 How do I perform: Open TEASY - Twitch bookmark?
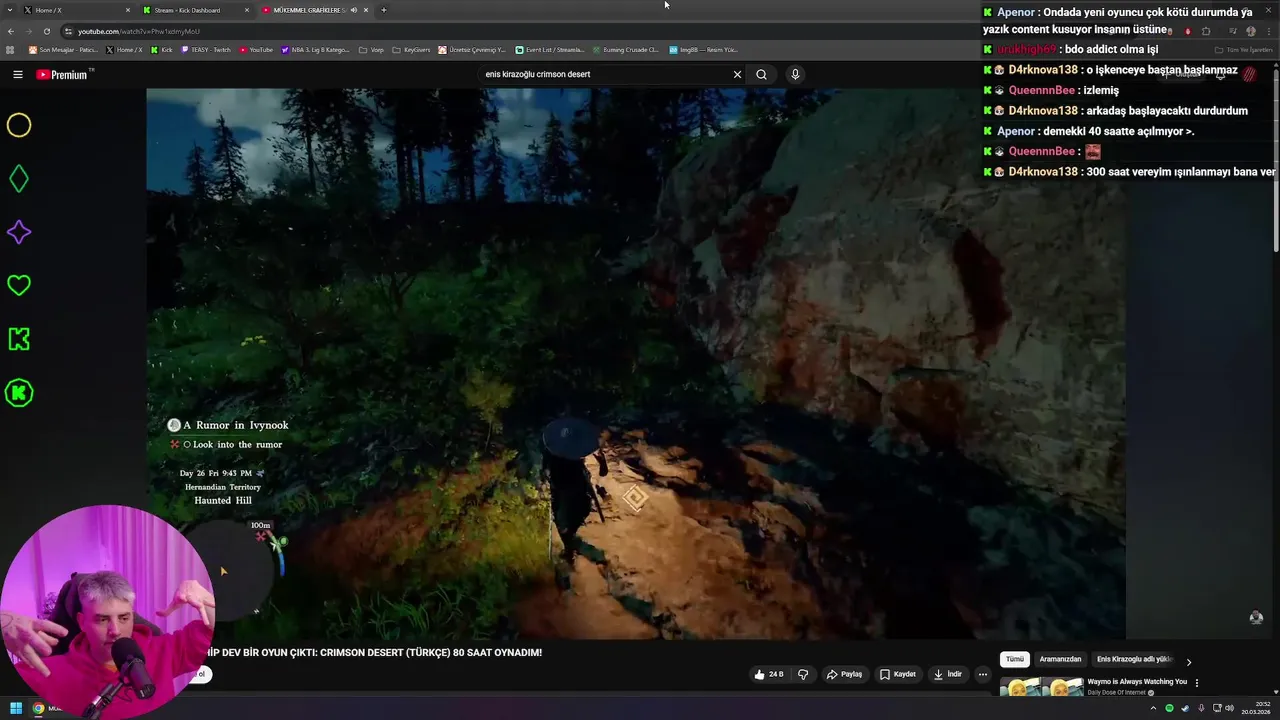pos(205,49)
